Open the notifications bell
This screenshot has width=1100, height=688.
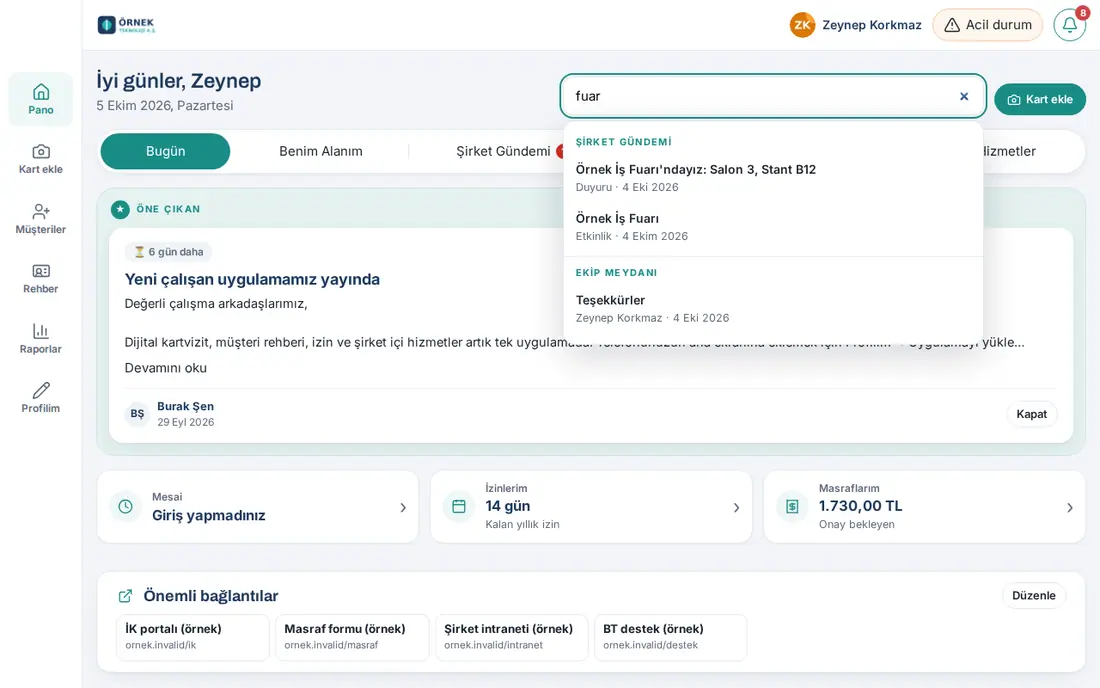(1070, 25)
